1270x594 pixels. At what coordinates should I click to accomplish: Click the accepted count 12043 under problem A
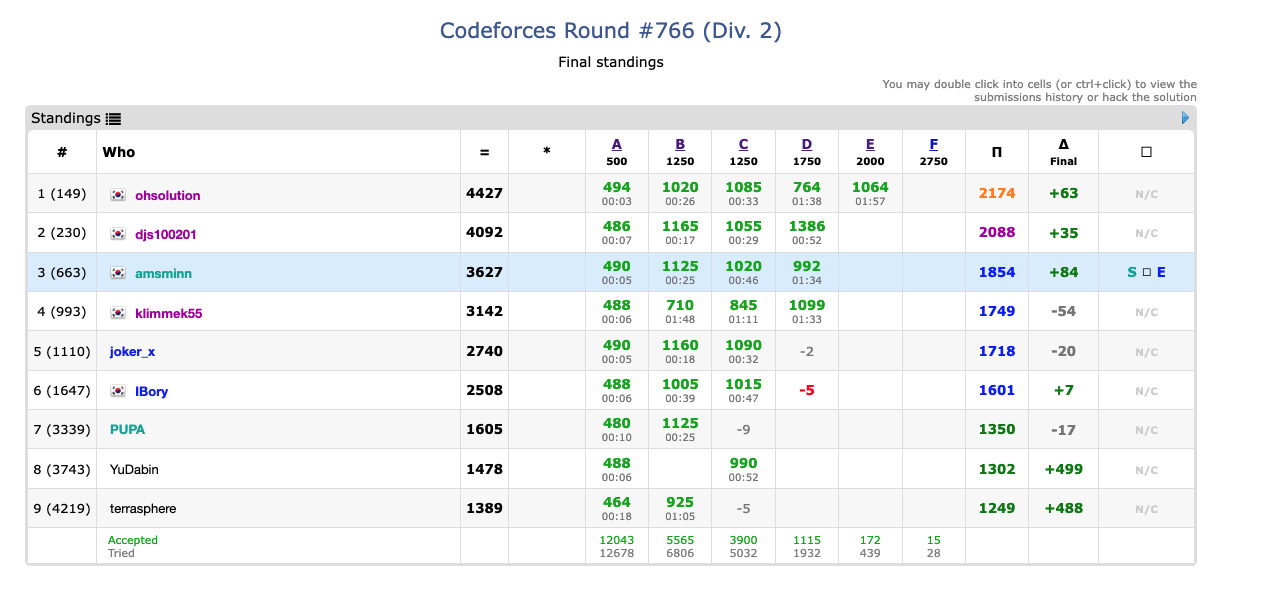[x=616, y=540]
